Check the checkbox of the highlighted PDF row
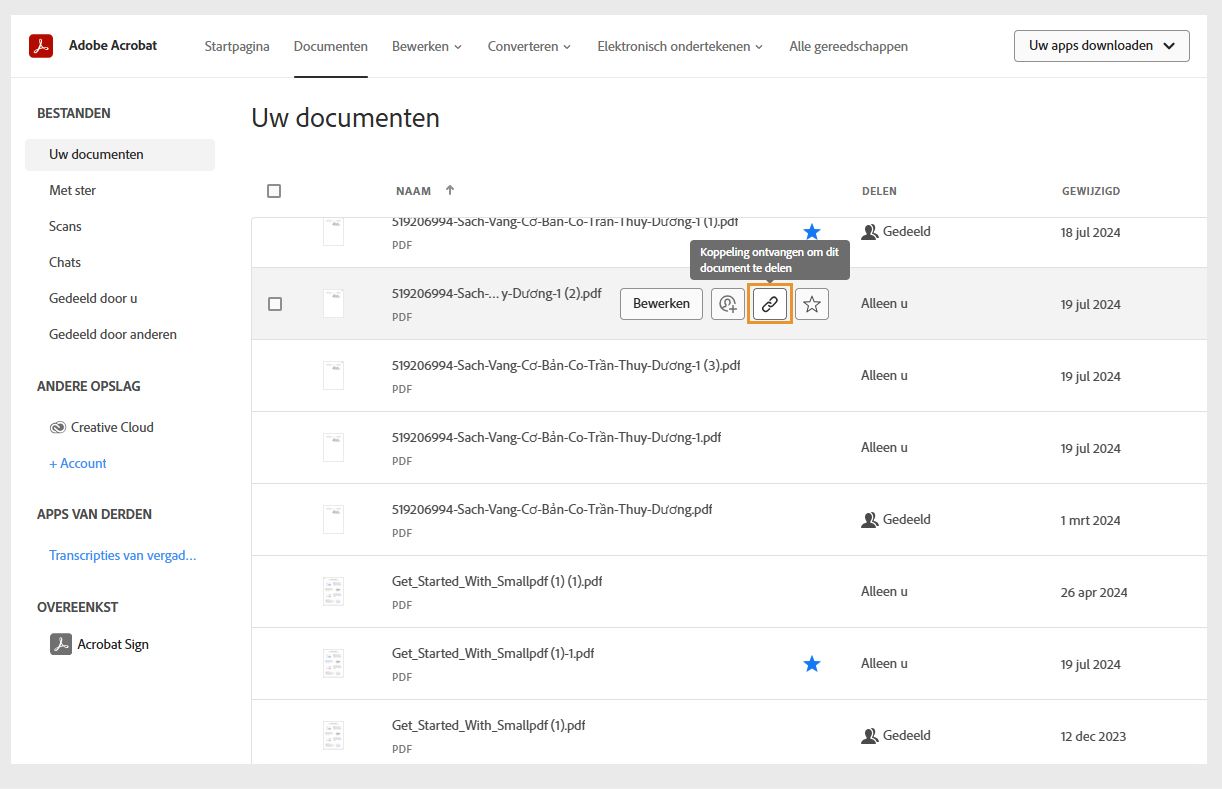Screen dimensions: 1222x789 pyautogui.click(x=275, y=304)
